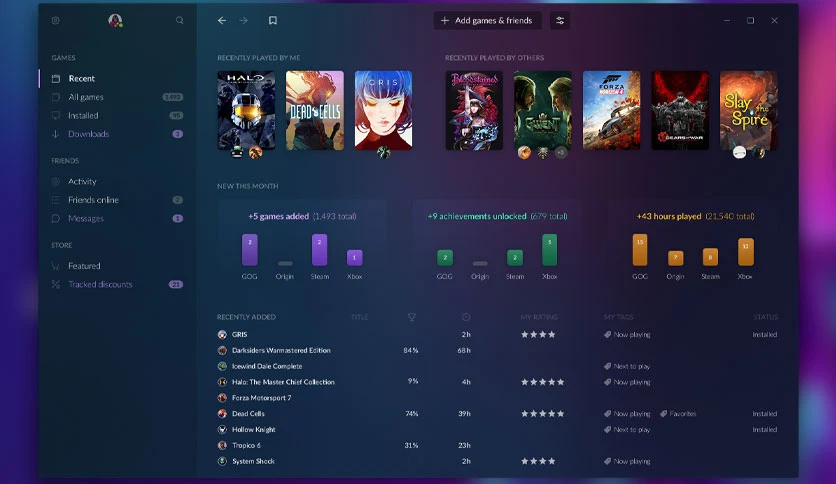Sort by the clock playtime column icon
The height and width of the screenshot is (484, 836).
466,317
